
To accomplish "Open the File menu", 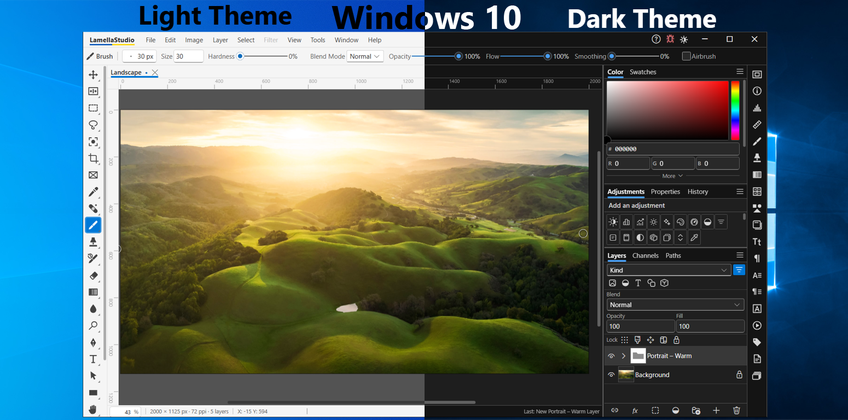I will pos(150,40).
